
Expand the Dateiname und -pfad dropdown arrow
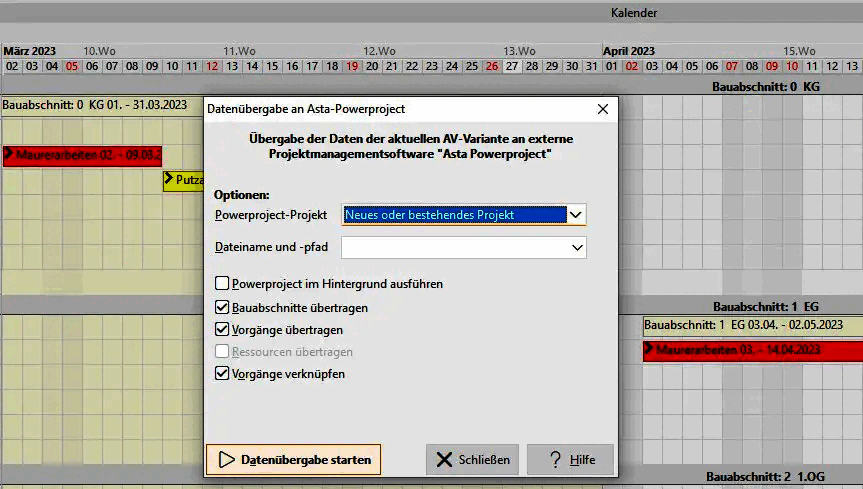pyautogui.click(x=577, y=248)
